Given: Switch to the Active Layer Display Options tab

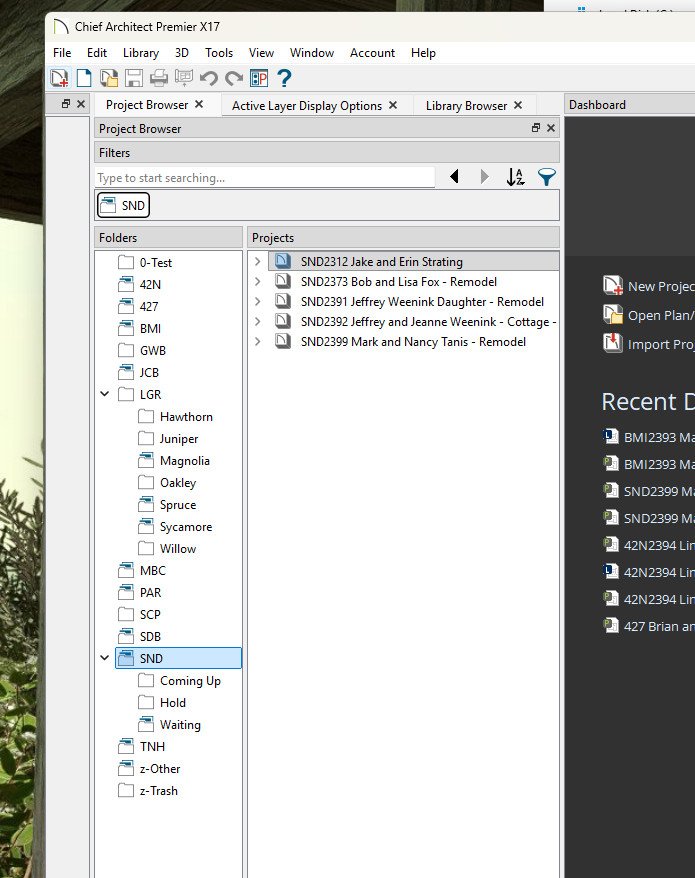Looking at the screenshot, I should (306, 105).
